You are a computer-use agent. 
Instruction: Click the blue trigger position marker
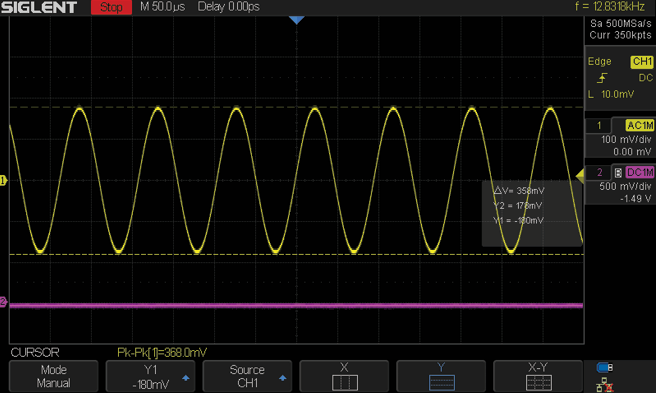(x=297, y=20)
